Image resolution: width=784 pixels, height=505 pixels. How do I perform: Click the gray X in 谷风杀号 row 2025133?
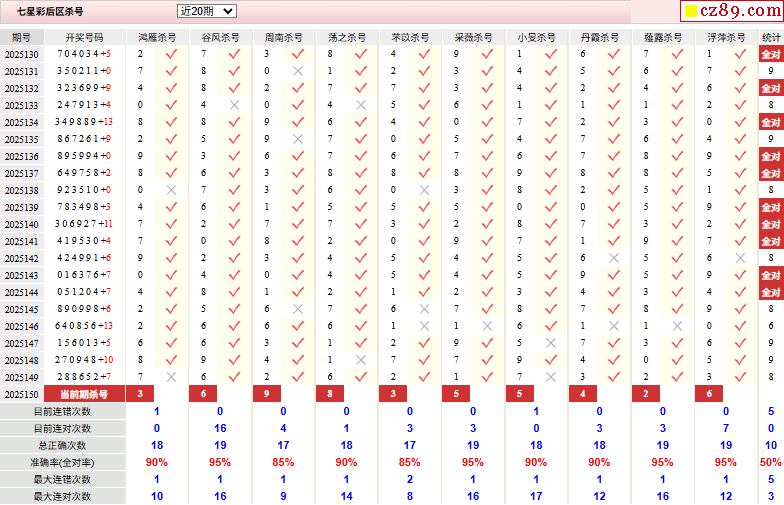click(234, 105)
